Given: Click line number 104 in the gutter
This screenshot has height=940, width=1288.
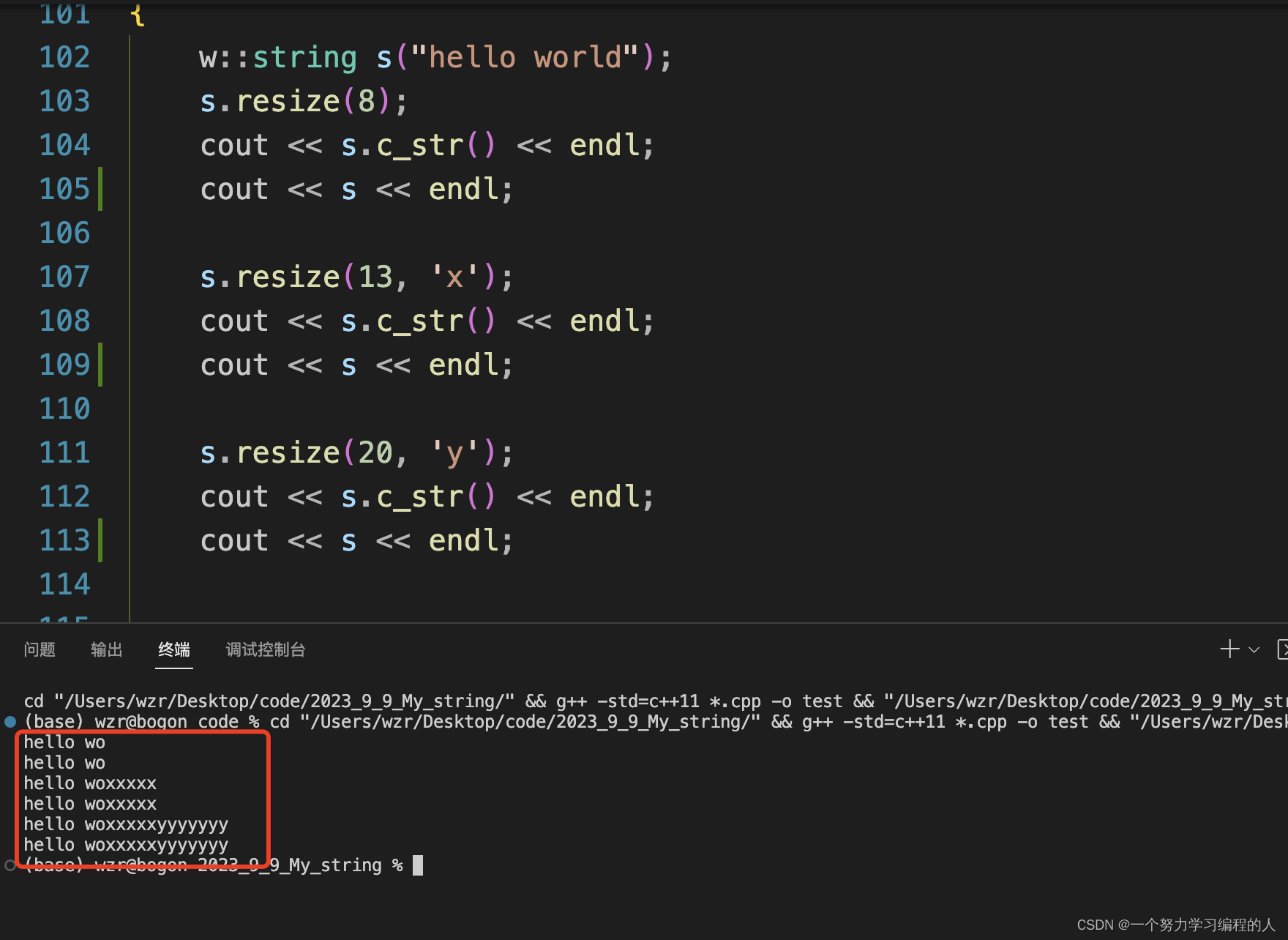Looking at the screenshot, I should click(x=64, y=145).
